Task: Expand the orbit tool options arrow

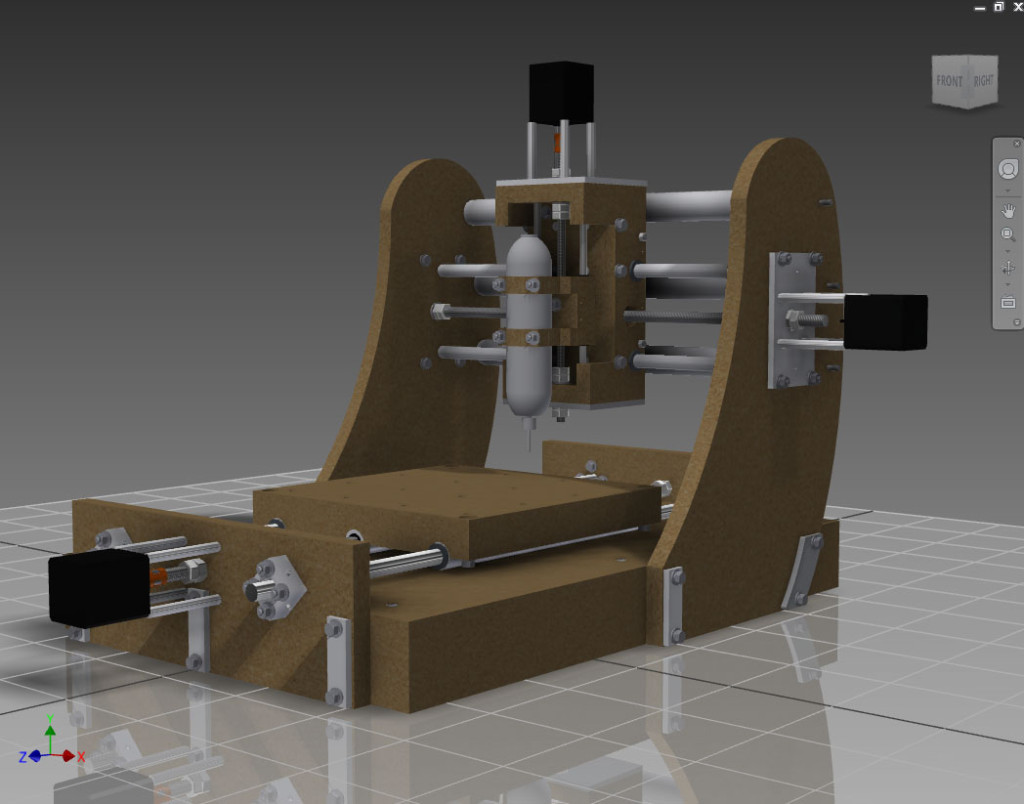Action: [1008, 285]
